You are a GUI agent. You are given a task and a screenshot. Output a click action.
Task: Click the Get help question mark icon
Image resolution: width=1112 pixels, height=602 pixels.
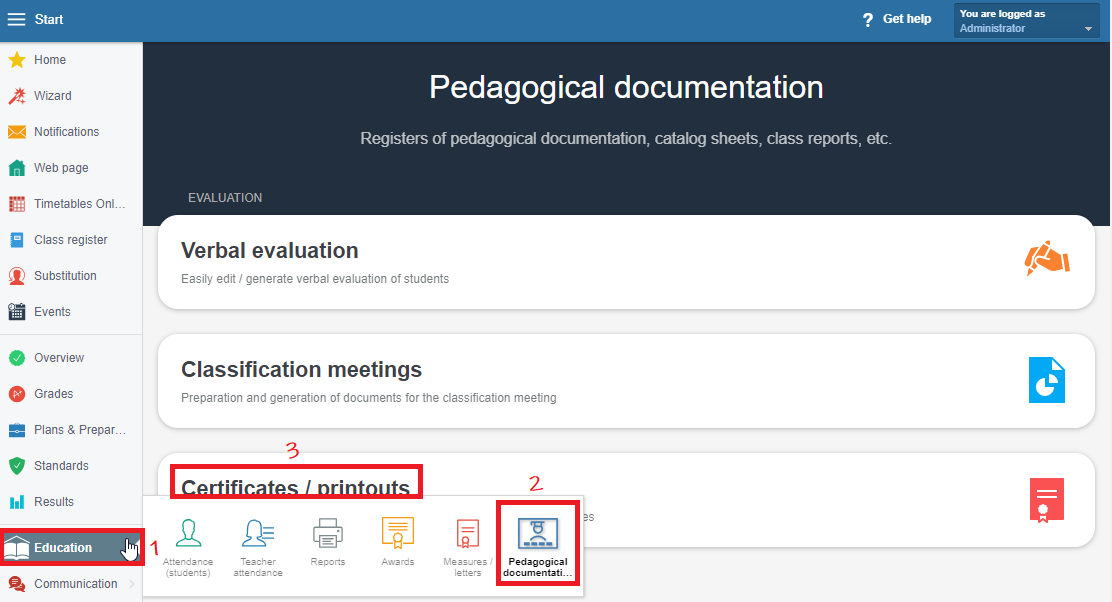pyautogui.click(x=868, y=20)
